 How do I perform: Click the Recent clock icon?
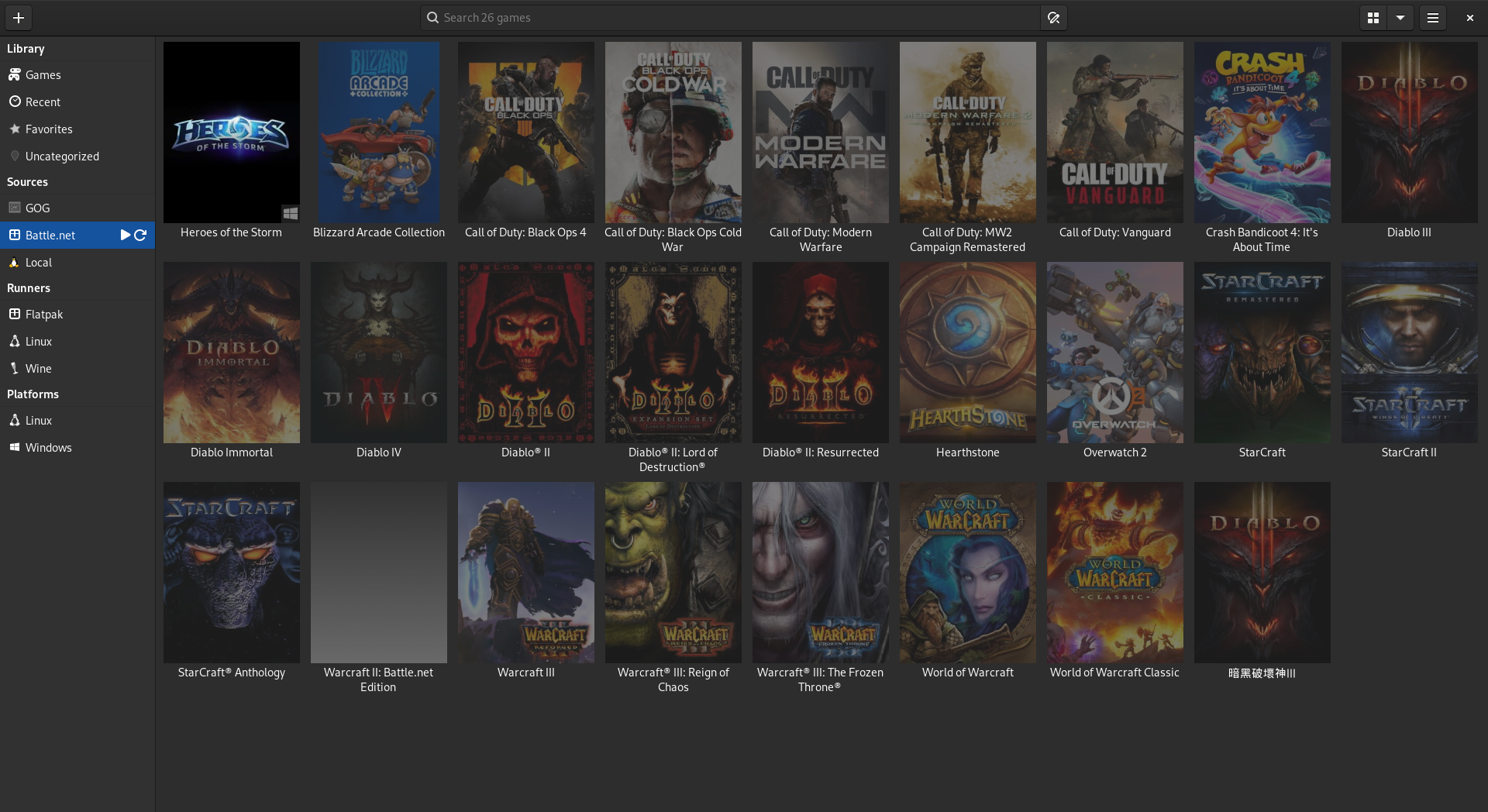(14, 101)
